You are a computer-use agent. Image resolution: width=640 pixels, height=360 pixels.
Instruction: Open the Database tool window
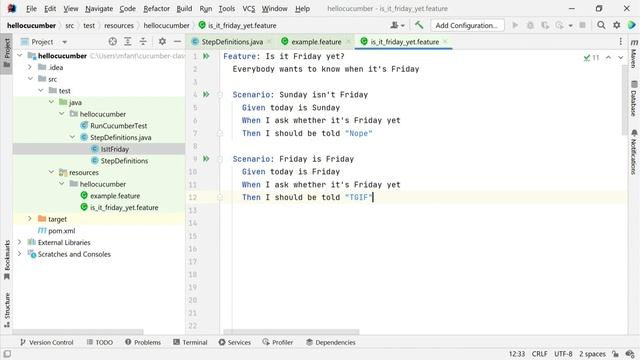[x=634, y=98]
